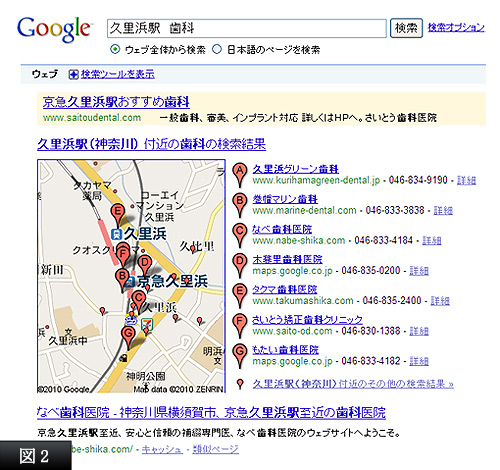
Task: Click marker D icon in the results list
Action: (x=240, y=265)
